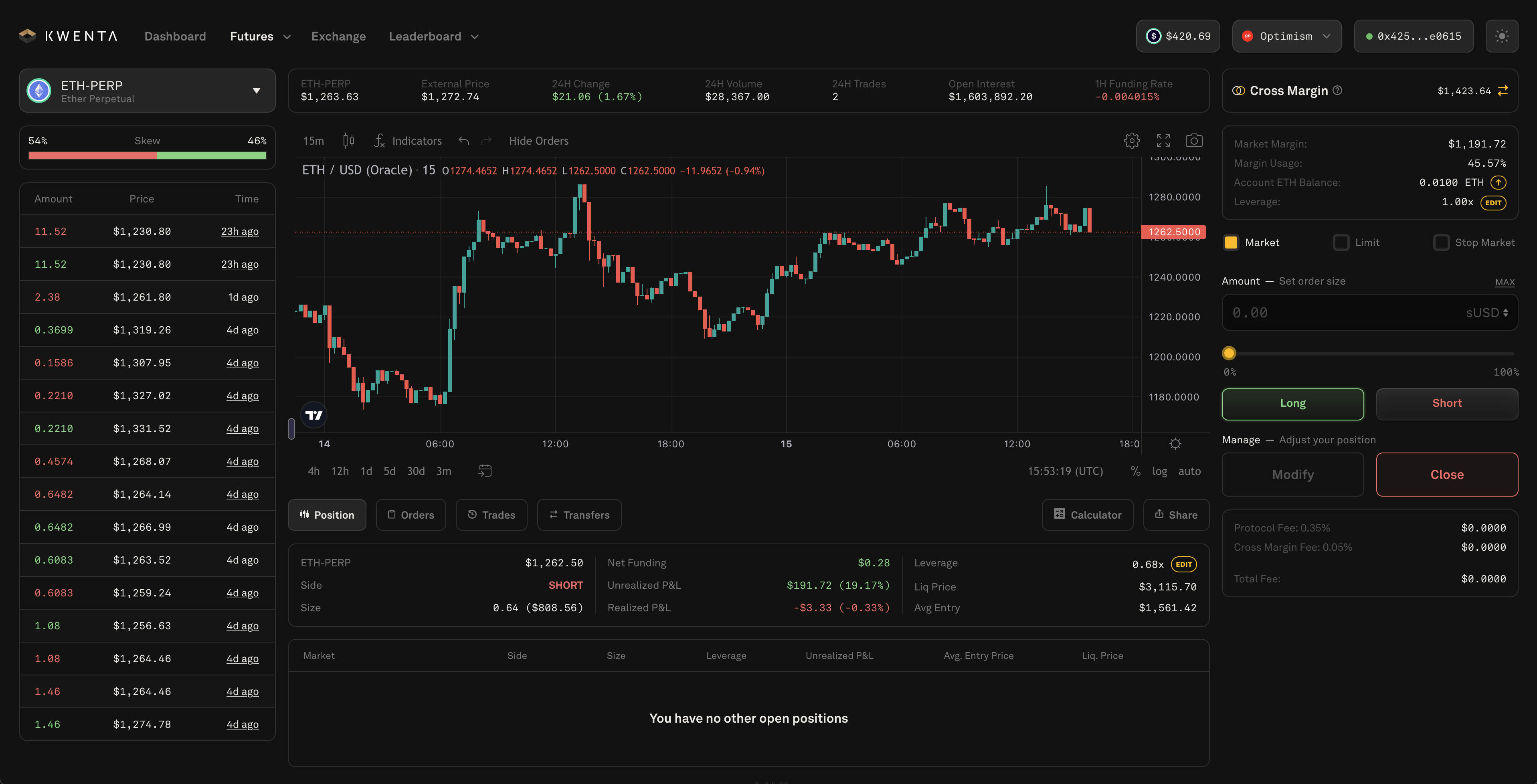The width and height of the screenshot is (1537, 784).
Task: Select Limit order type checkbox
Action: tap(1341, 242)
